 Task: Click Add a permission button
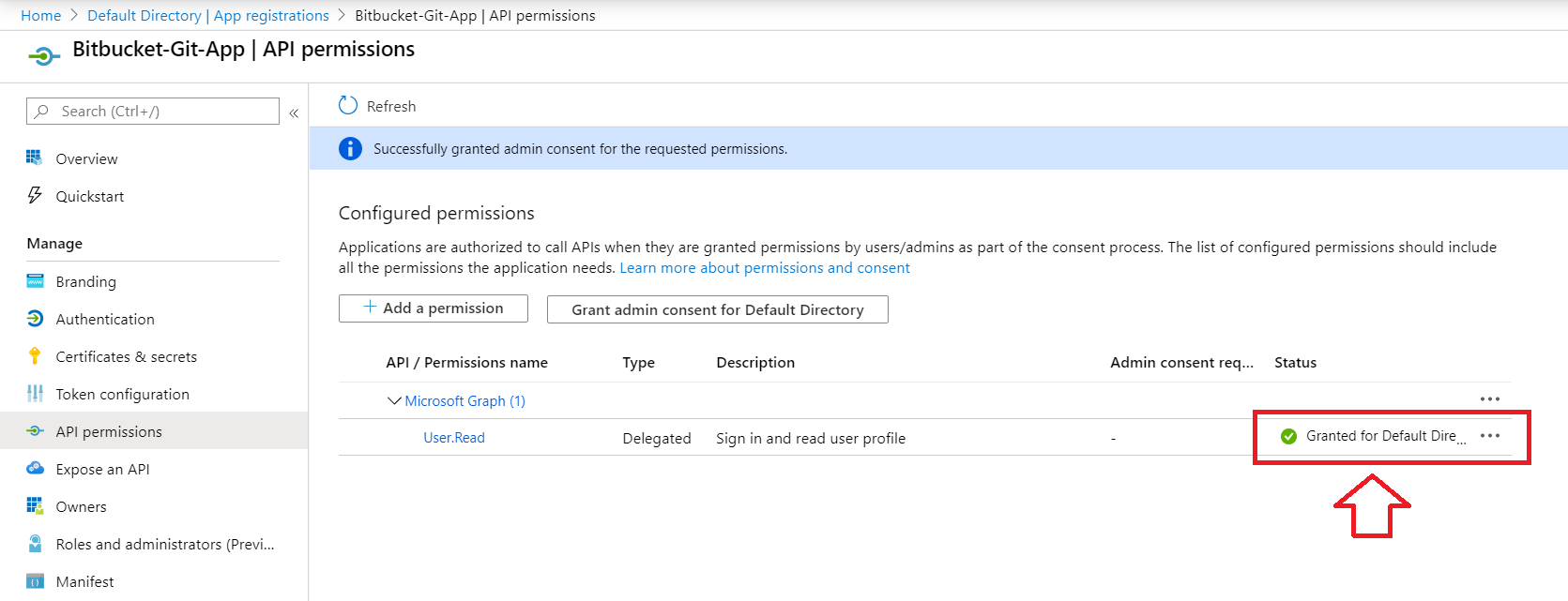click(434, 308)
